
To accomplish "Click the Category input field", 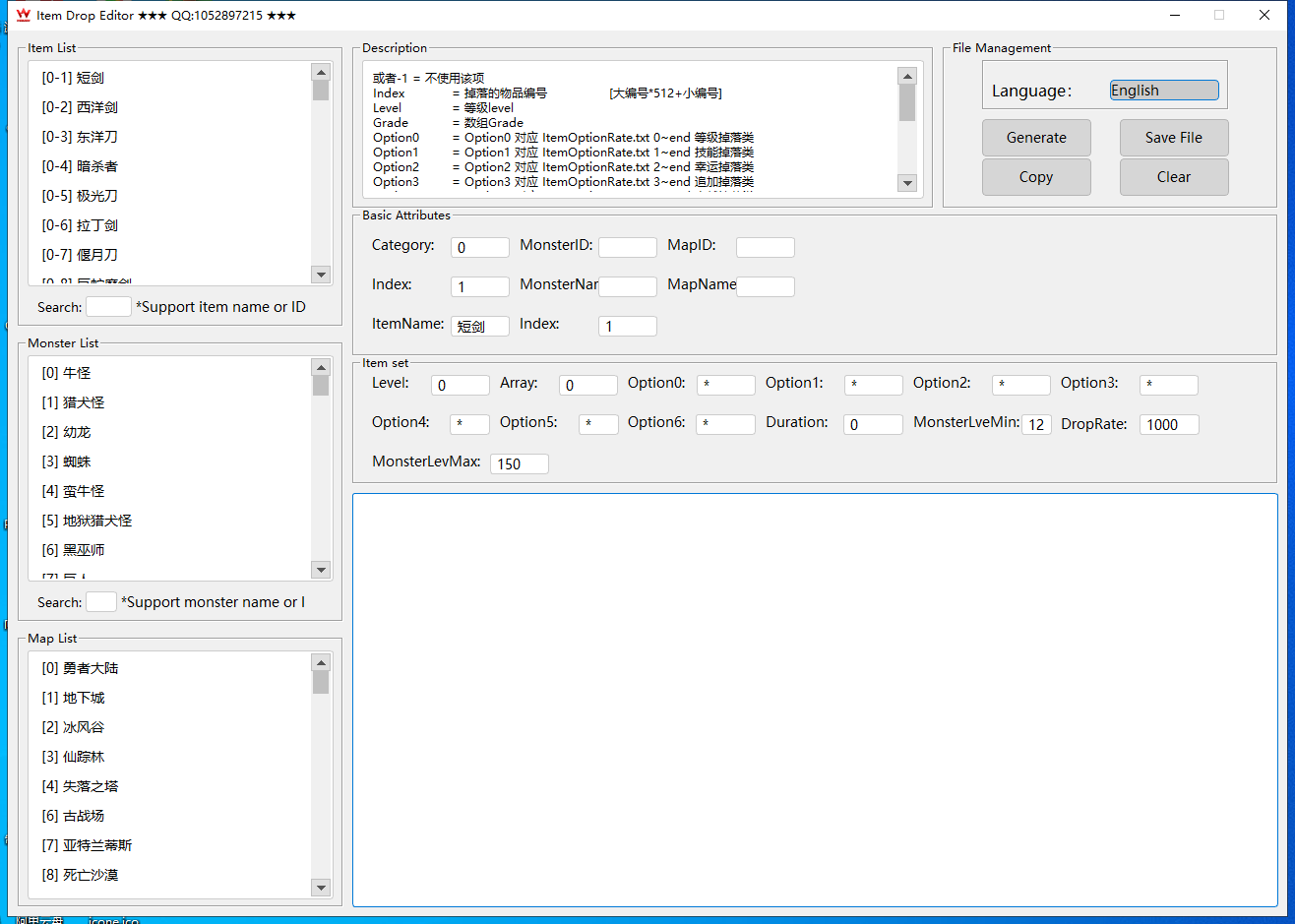I will (x=480, y=248).
